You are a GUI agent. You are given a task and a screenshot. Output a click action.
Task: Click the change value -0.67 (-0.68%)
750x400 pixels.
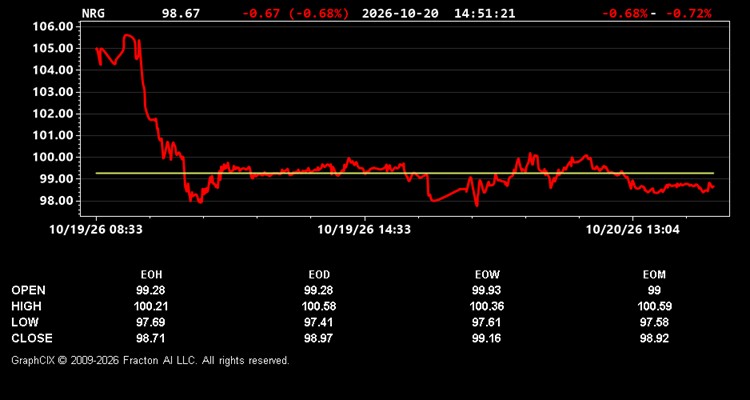pos(296,13)
